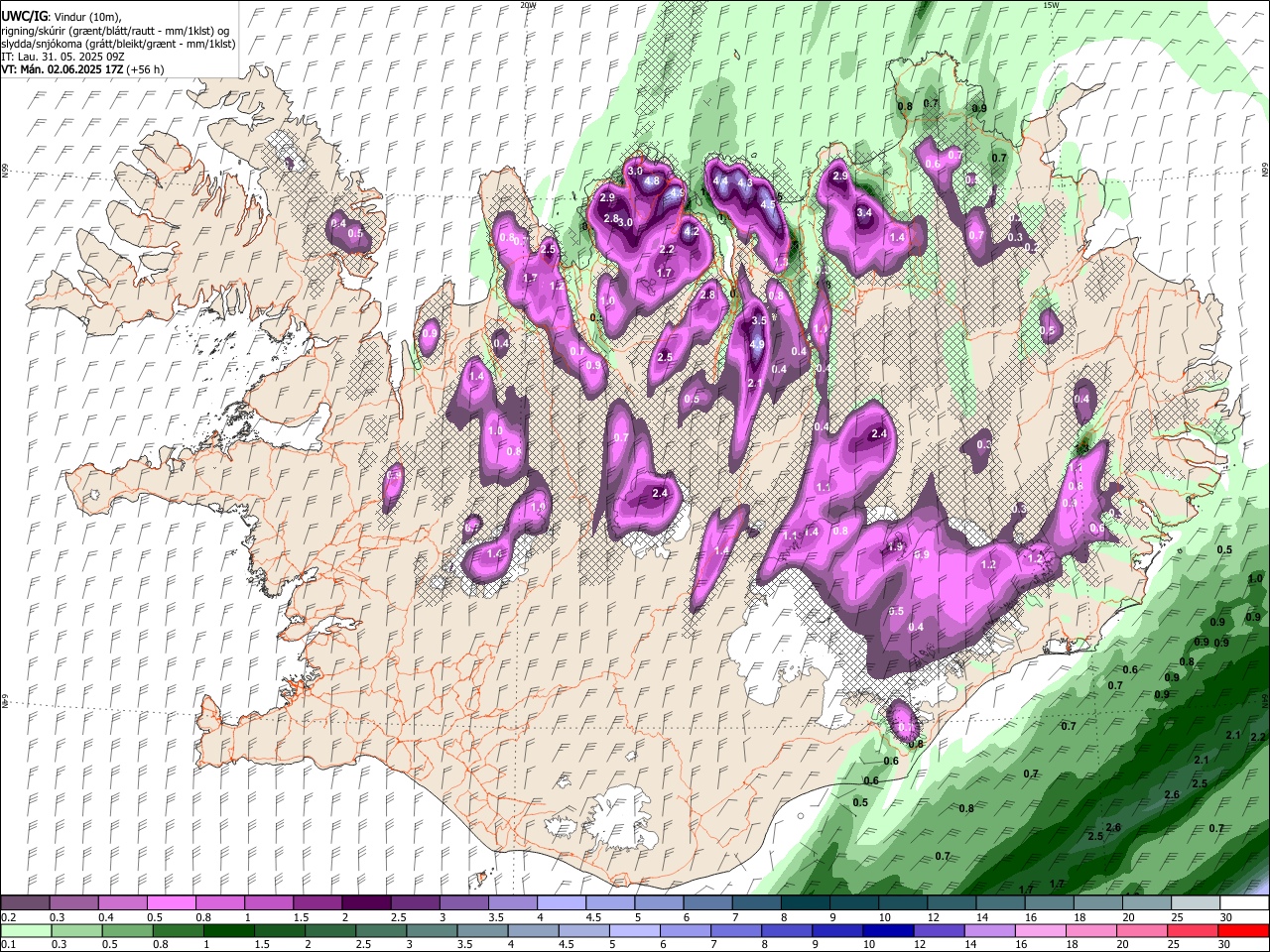Pick the 3.5 lavender swatch in top legend row
Image resolution: width=1270 pixels, height=952 pixels.
(x=511, y=903)
